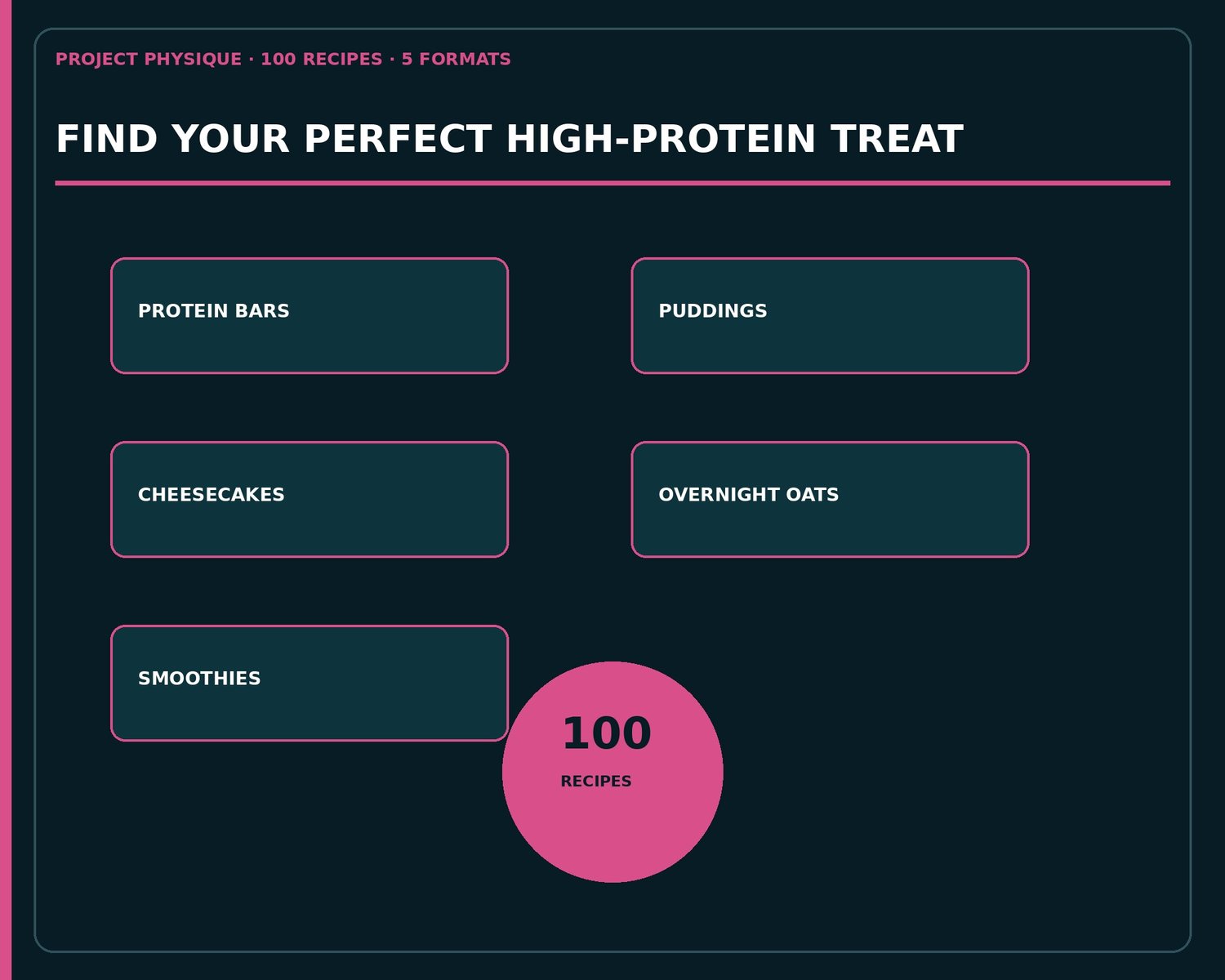Click the PROJECT PHYSIQUE text in the header

(x=149, y=60)
